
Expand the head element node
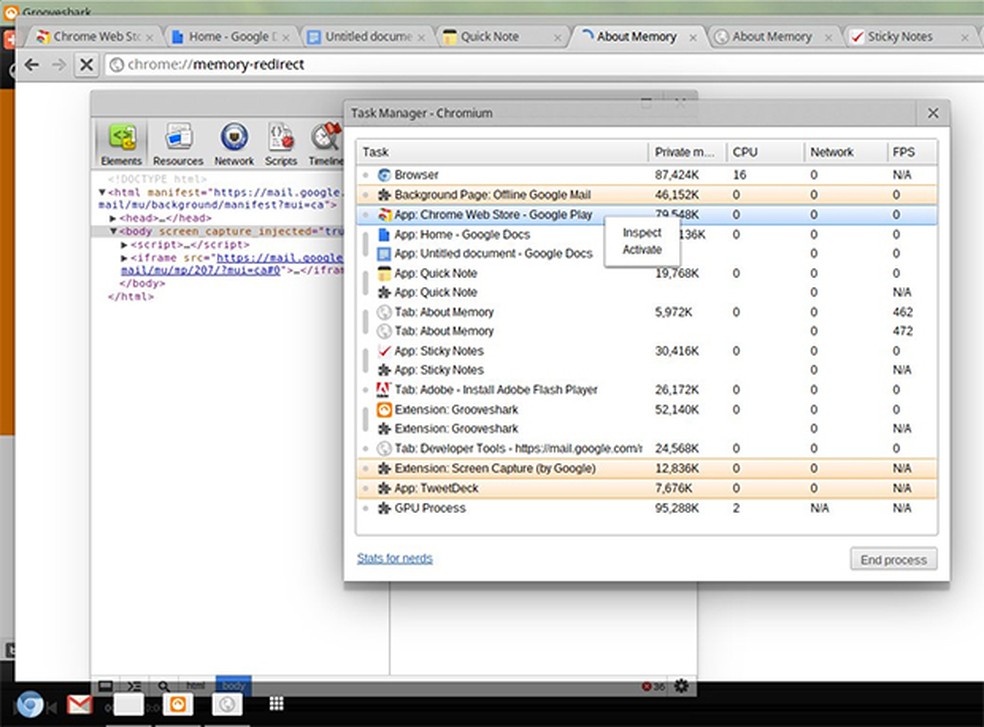(x=113, y=218)
